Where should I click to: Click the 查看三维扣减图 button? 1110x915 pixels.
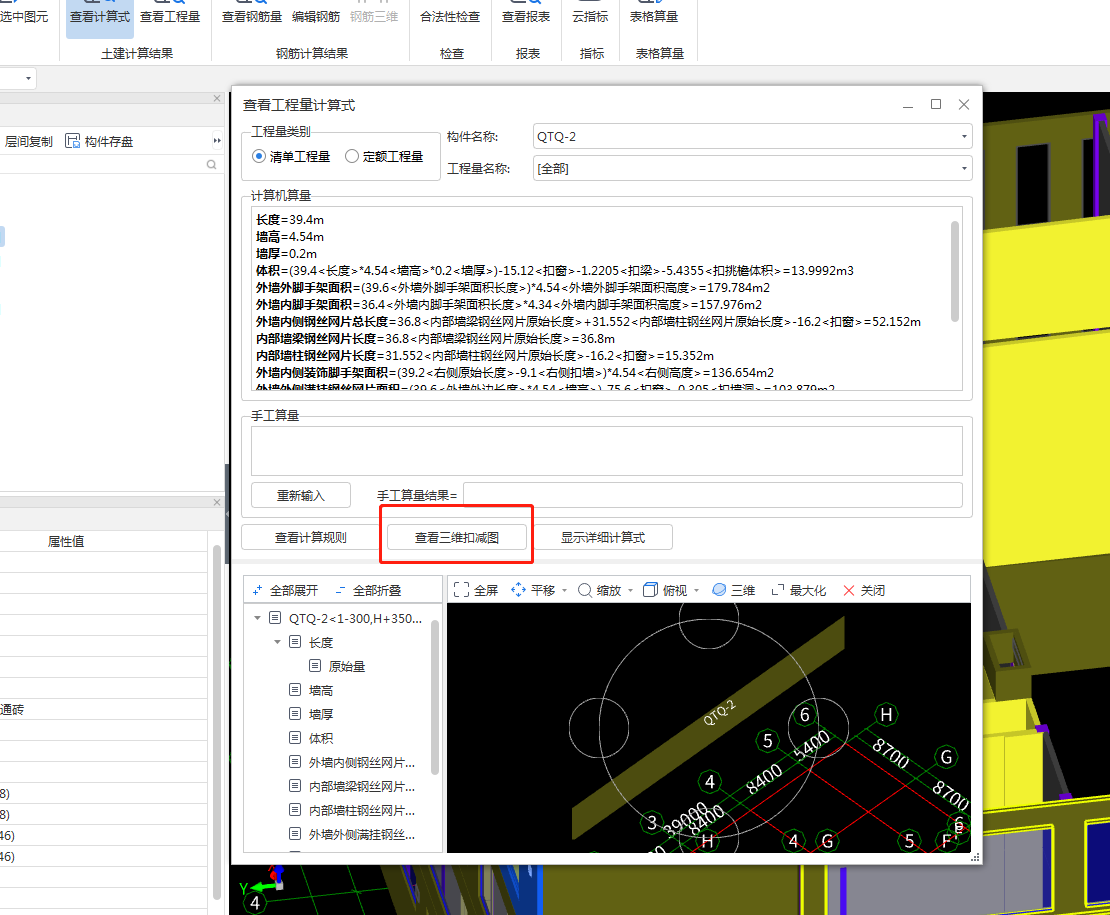tap(457, 538)
